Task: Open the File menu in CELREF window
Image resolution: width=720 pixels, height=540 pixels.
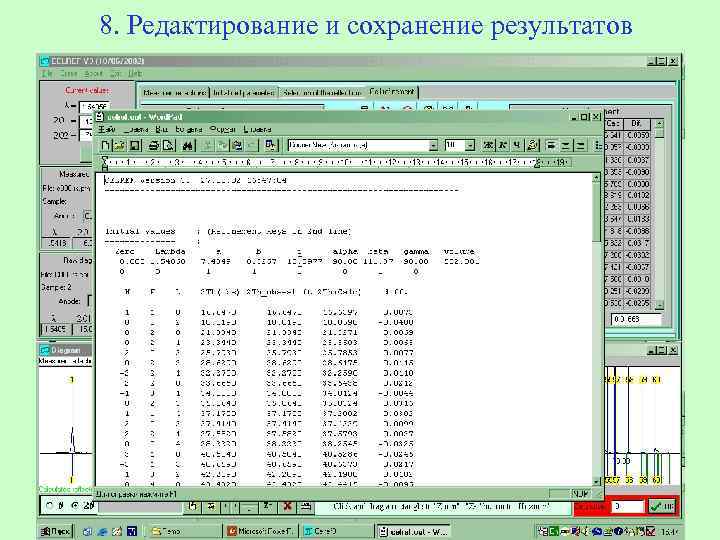Action: 47,73
